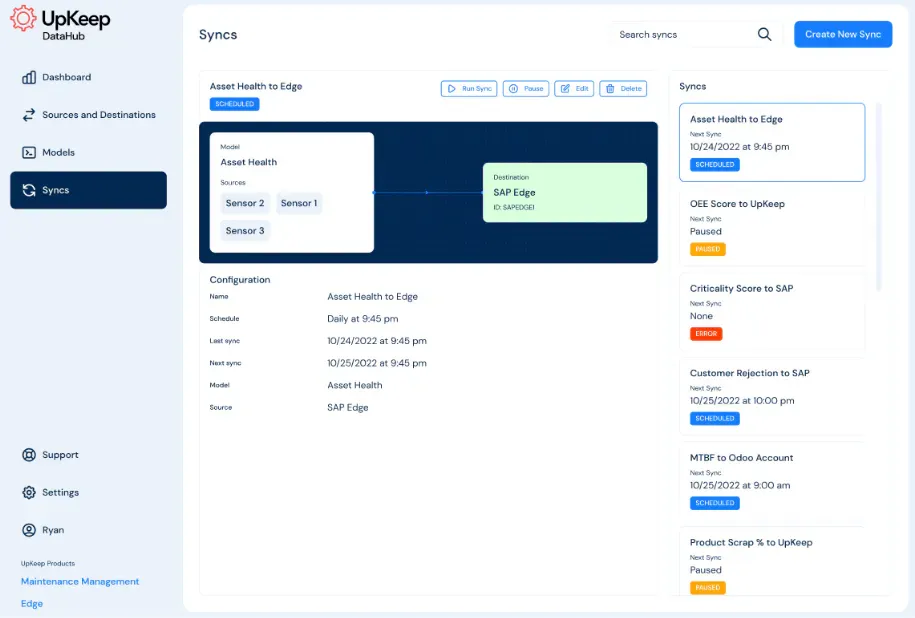The width and height of the screenshot is (915, 618).
Task: Click the pause circle icon
Action: (514, 89)
